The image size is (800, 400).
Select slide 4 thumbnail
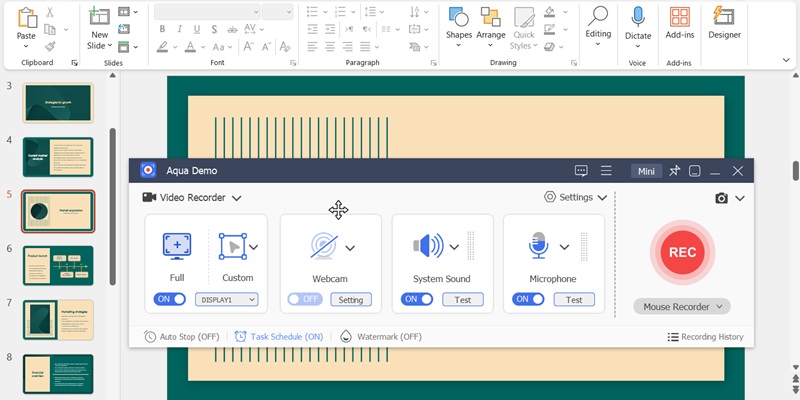point(58,157)
